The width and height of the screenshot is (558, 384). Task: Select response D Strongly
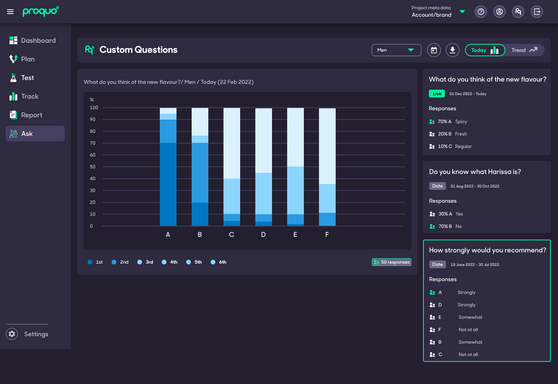452,305
